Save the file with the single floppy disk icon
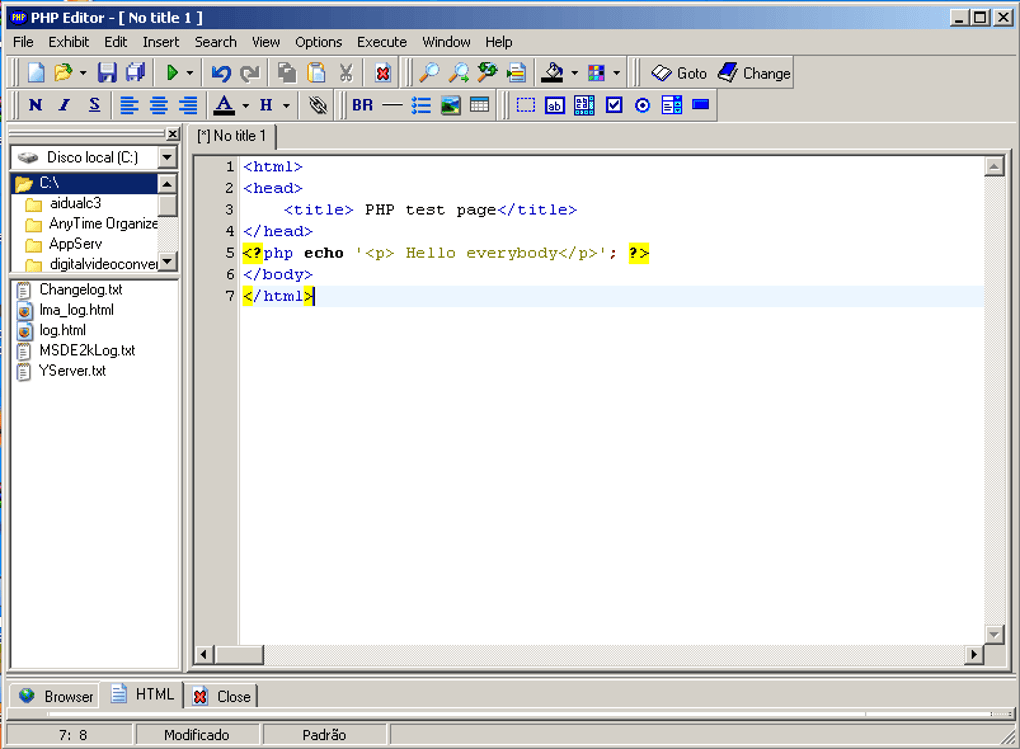The width and height of the screenshot is (1020, 749). point(107,72)
